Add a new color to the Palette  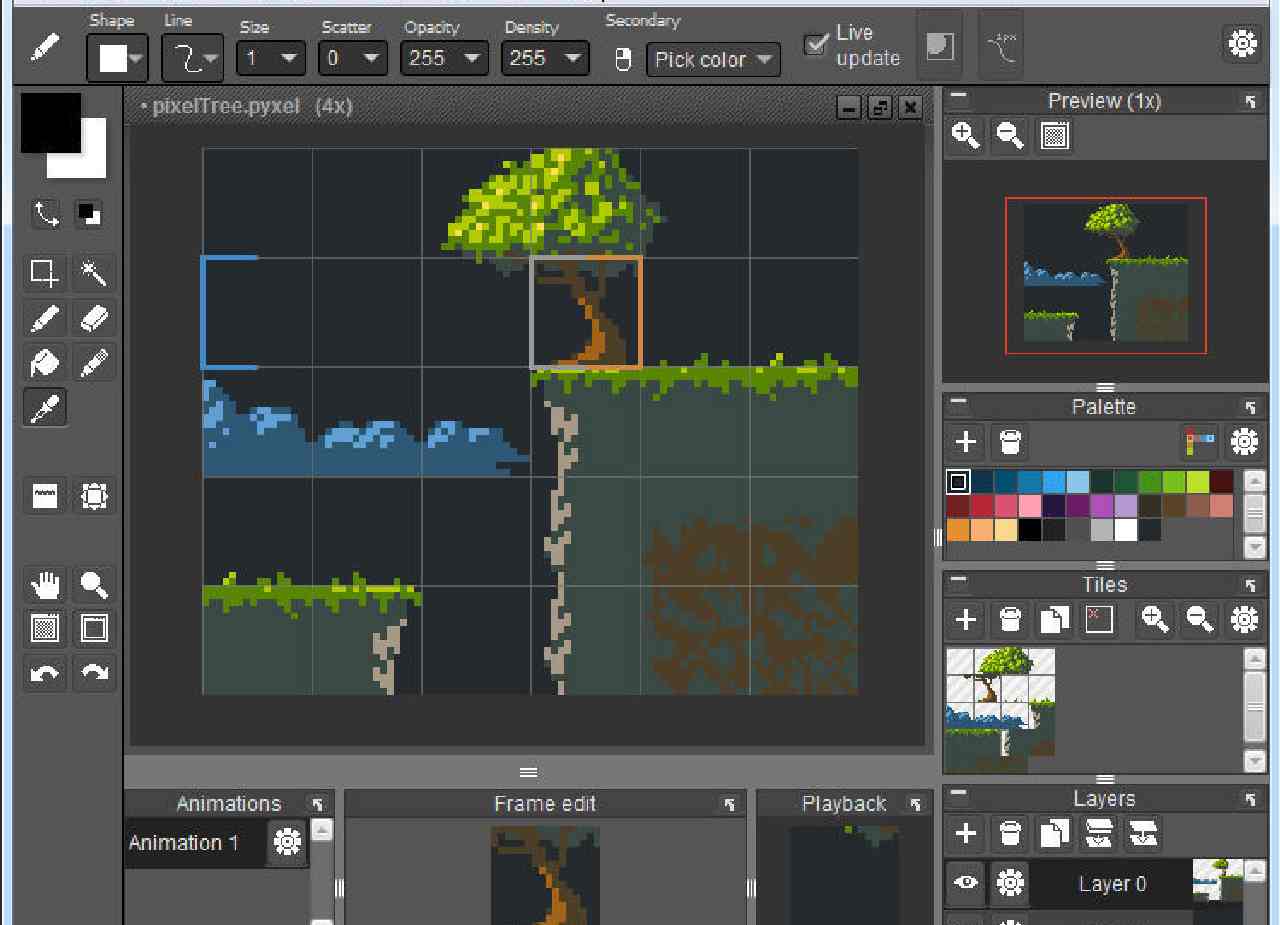pyautogui.click(x=965, y=441)
